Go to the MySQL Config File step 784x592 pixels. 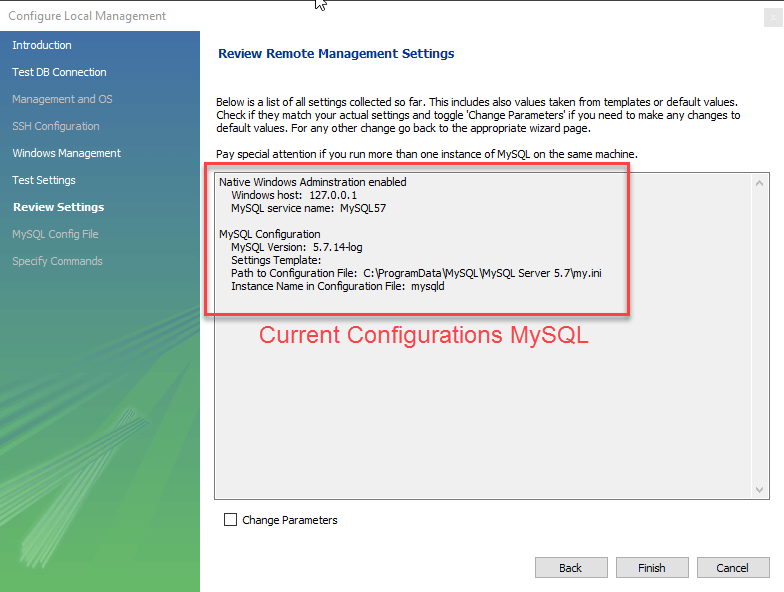[55, 234]
